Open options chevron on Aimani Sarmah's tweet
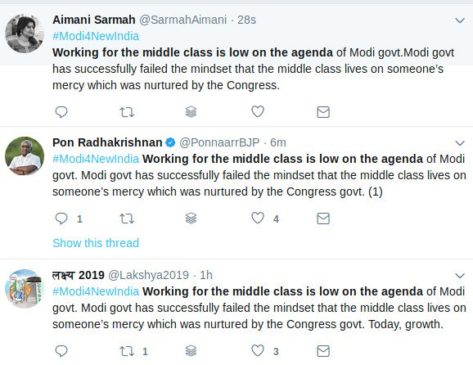The width and height of the screenshot is (473, 365). click(460, 20)
